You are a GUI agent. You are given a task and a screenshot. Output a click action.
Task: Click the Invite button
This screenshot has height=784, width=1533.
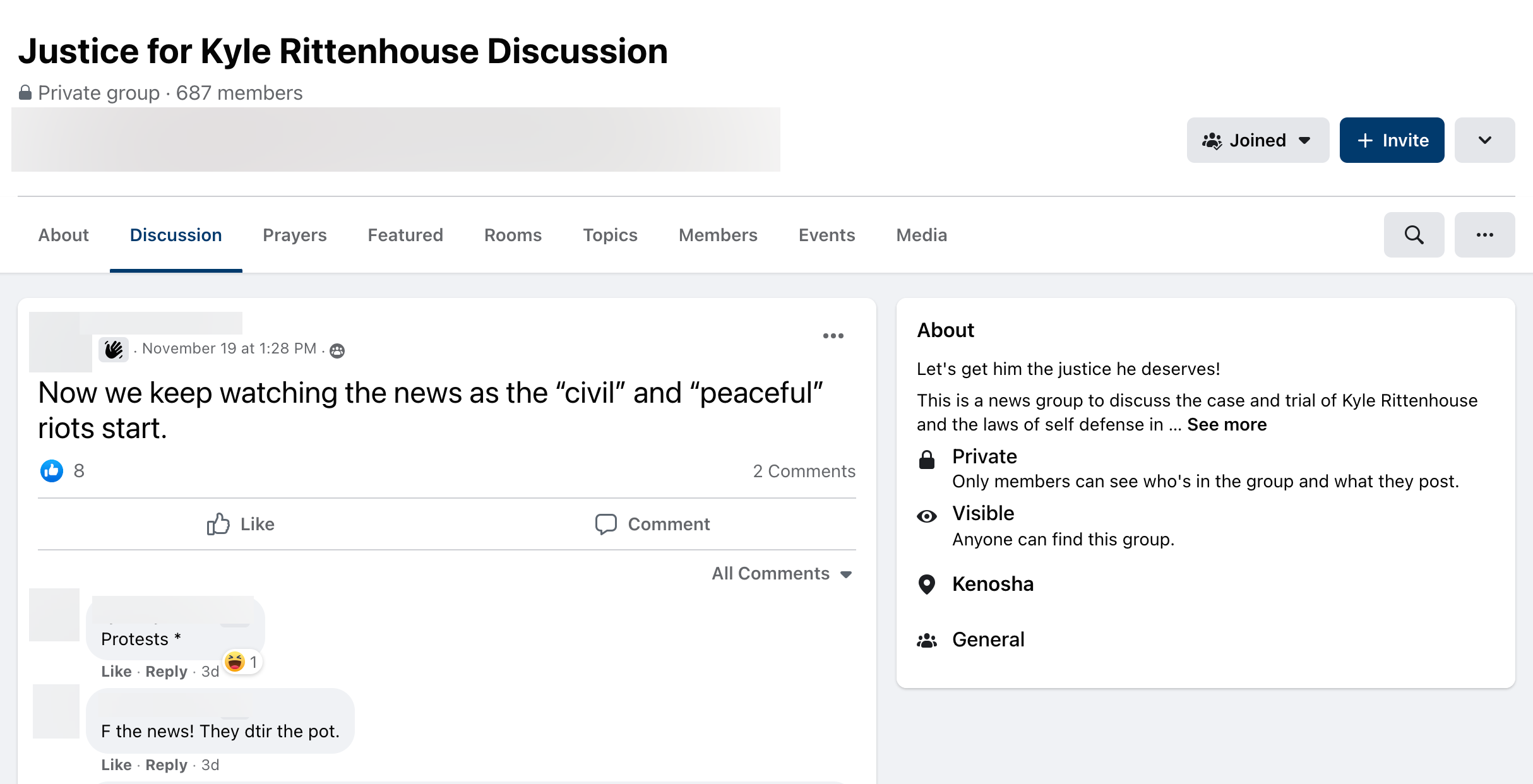pyautogui.click(x=1392, y=140)
